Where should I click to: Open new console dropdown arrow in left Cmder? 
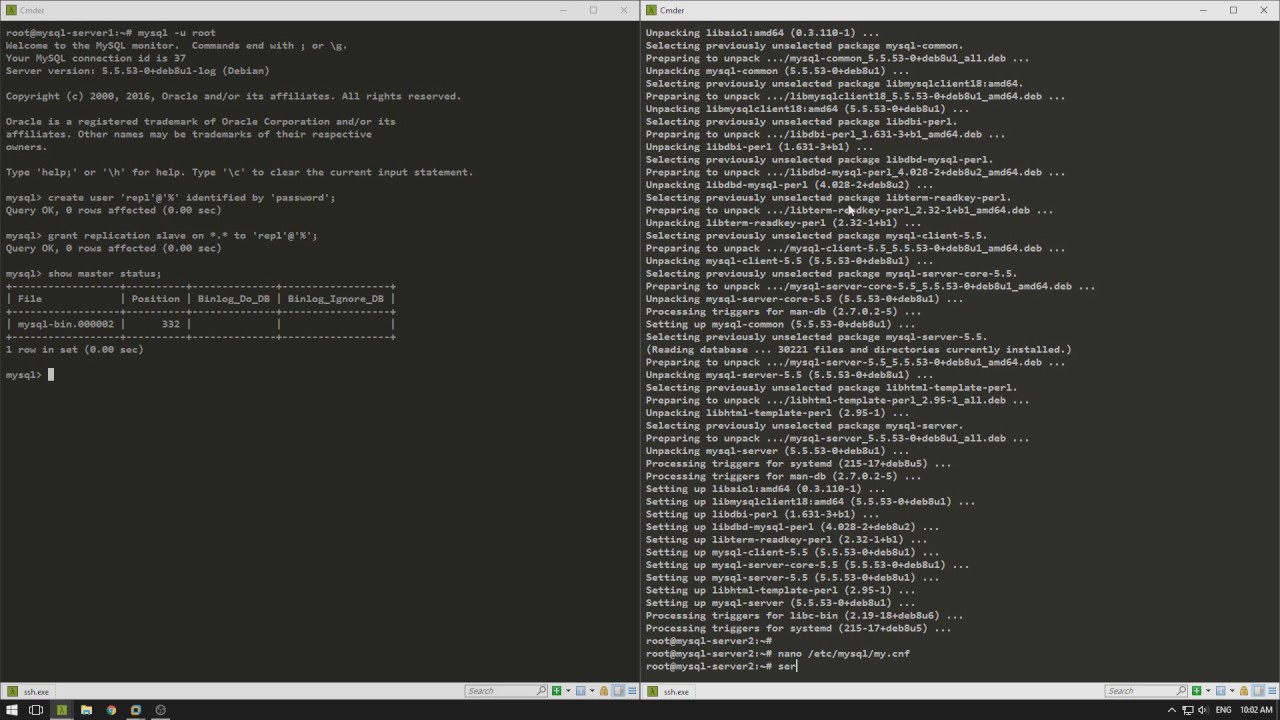coord(568,691)
